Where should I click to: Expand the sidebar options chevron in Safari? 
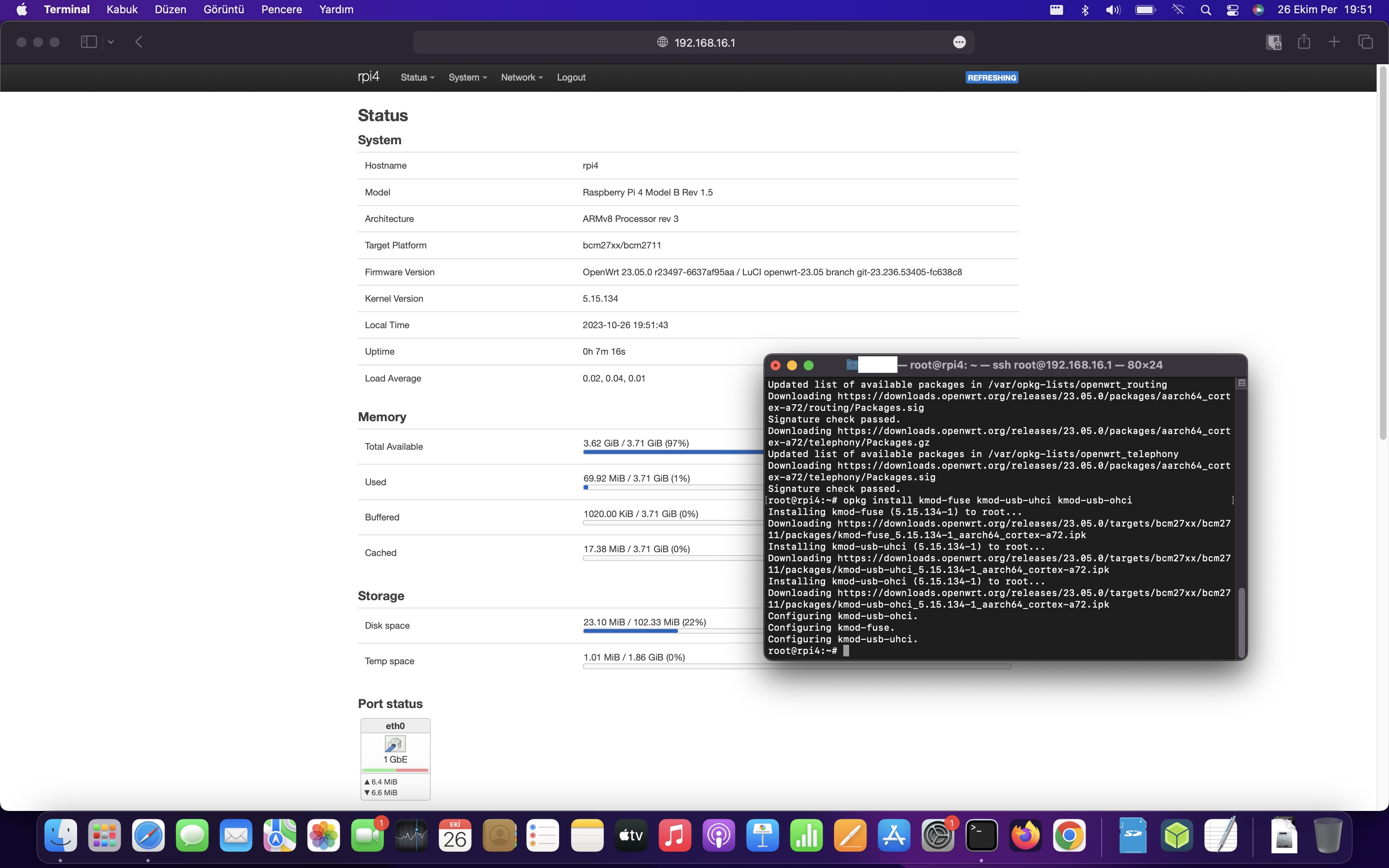click(x=111, y=42)
